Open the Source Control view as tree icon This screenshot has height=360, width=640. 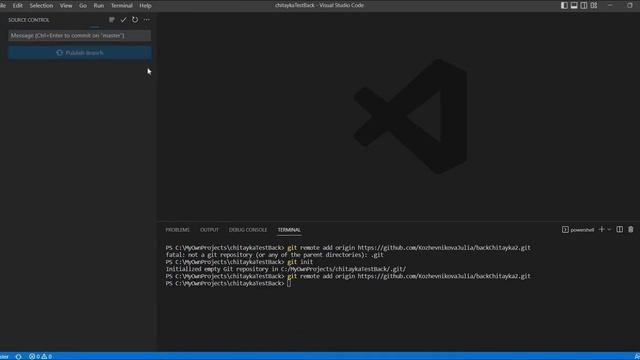[x=111, y=20]
